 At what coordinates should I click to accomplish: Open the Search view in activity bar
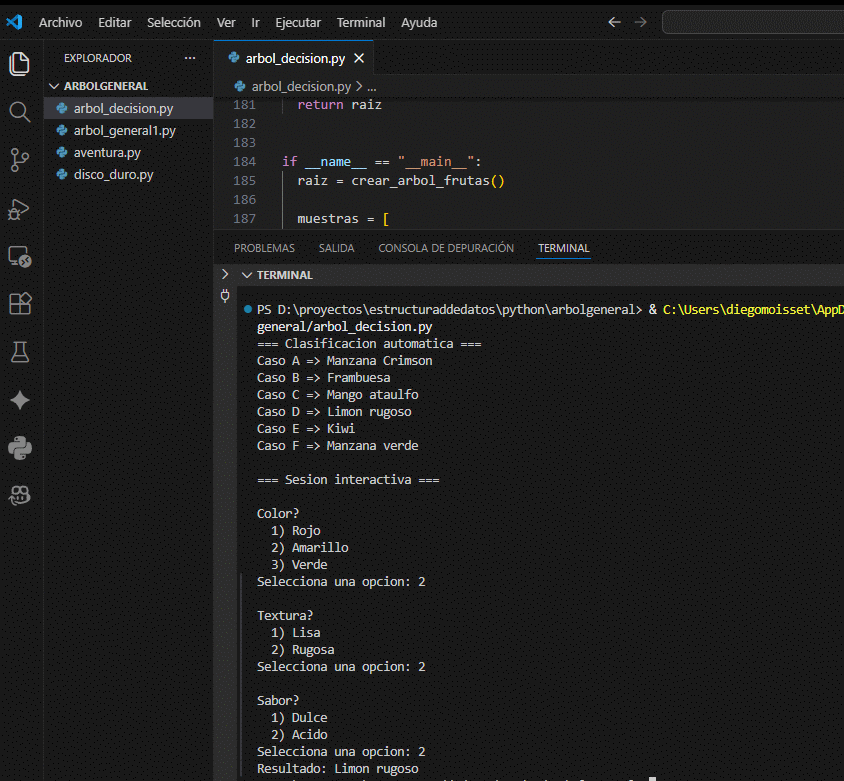[x=20, y=111]
